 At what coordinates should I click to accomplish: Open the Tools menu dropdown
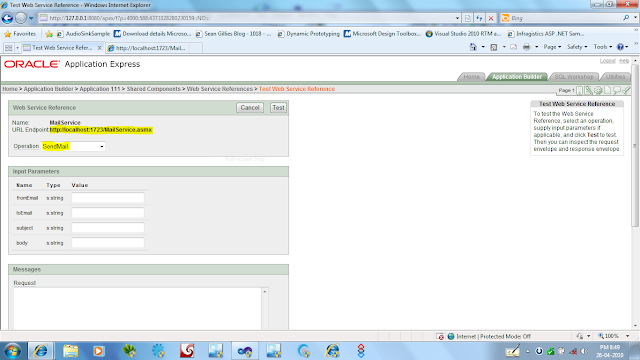(x=602, y=47)
